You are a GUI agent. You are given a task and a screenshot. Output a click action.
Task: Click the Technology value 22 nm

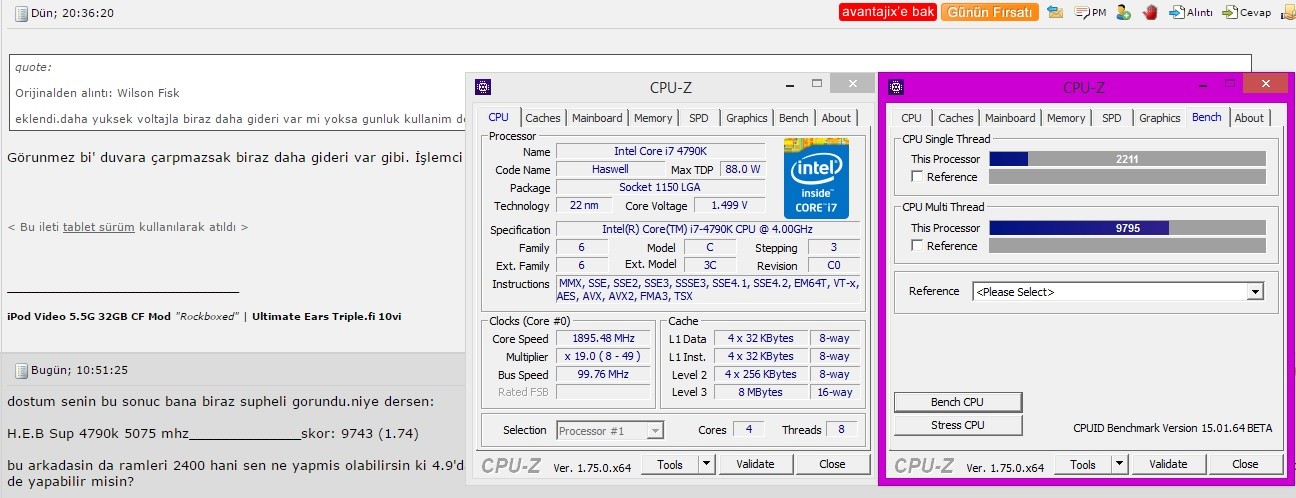(583, 206)
